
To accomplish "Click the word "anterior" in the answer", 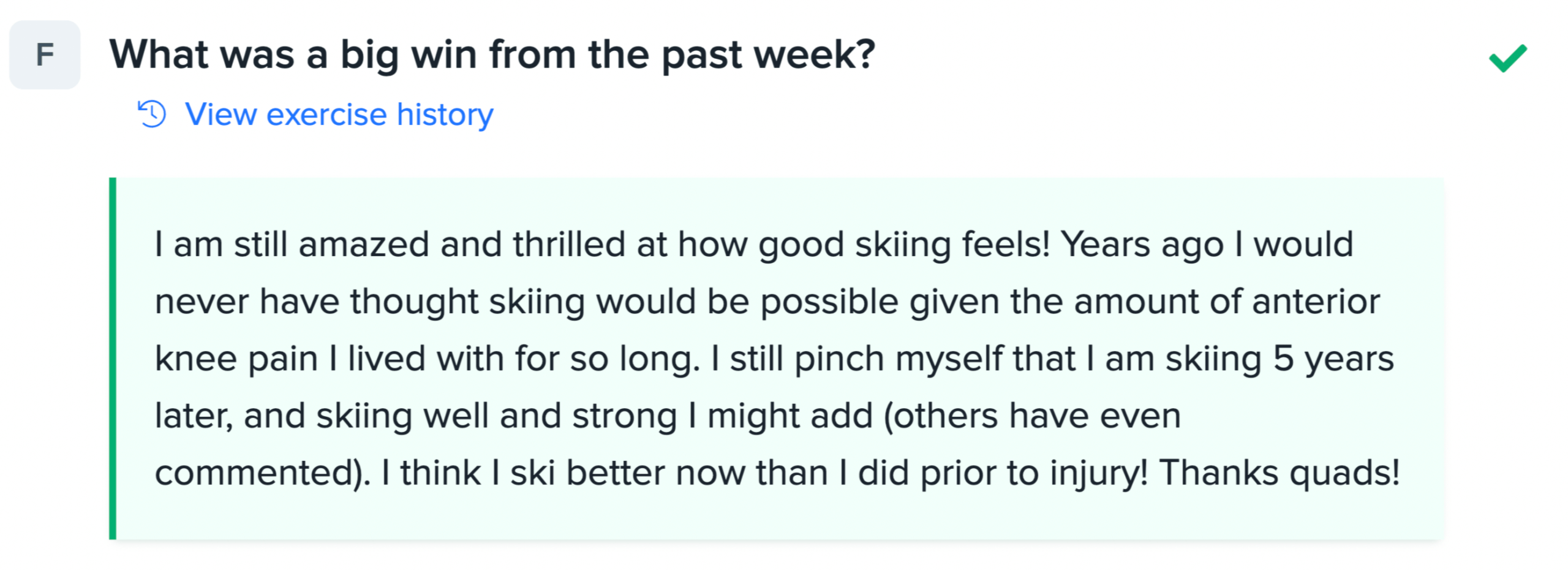I will [1316, 301].
